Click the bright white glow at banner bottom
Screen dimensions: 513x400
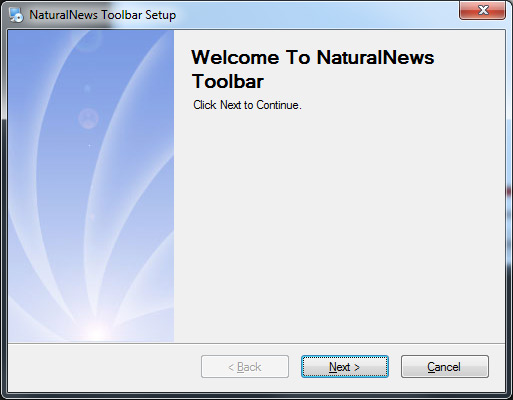coord(95,332)
